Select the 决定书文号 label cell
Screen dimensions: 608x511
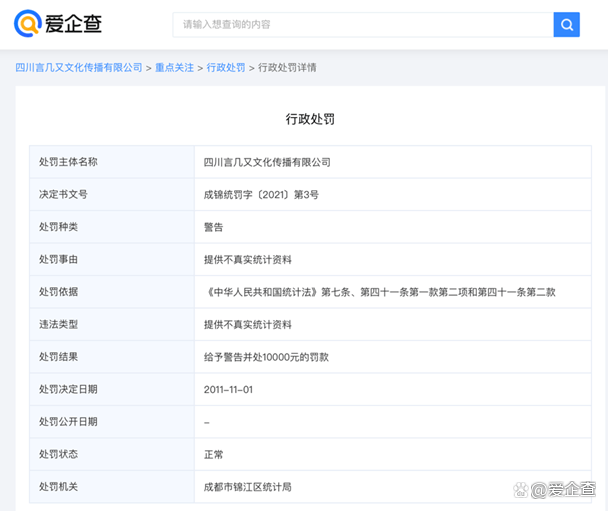(x=112, y=195)
